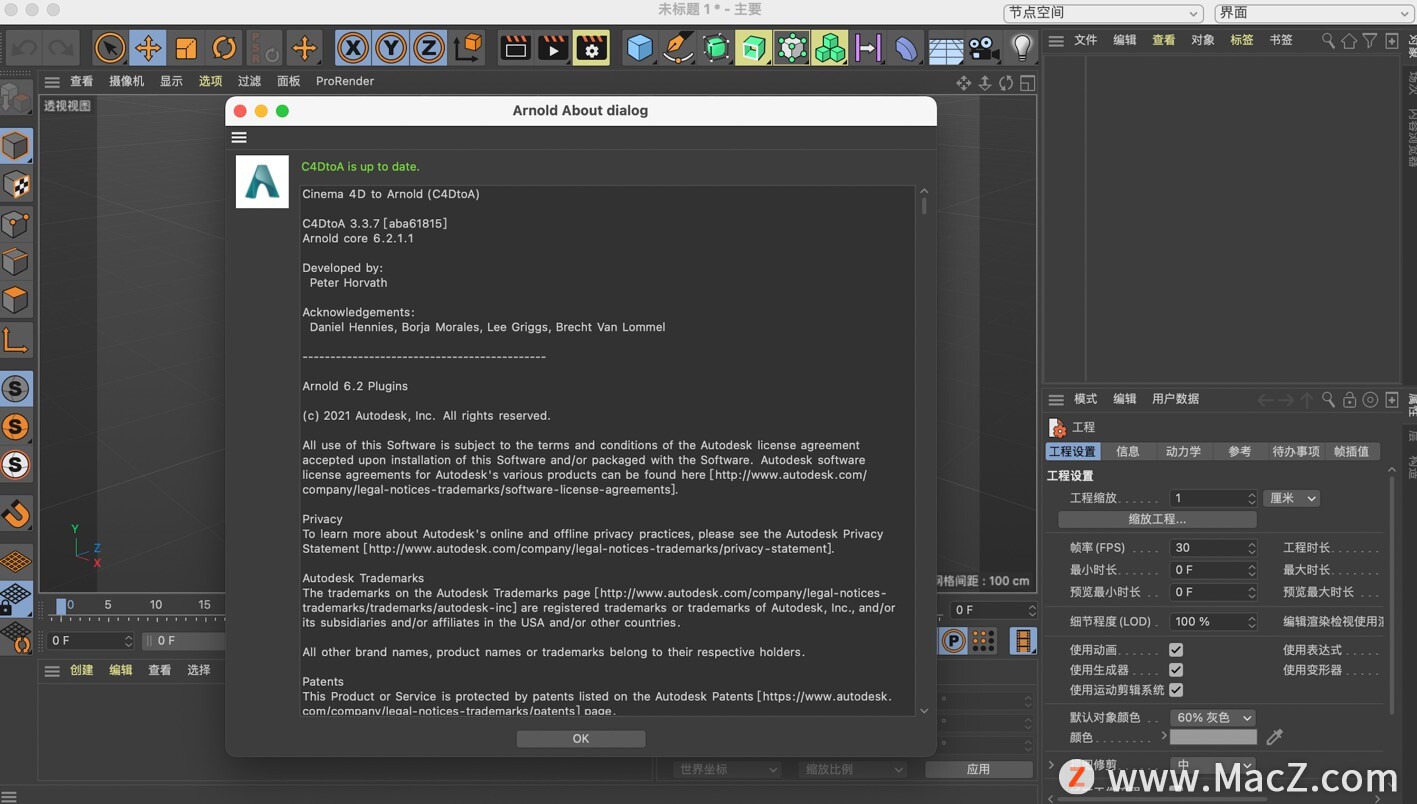Add a Floor environment object
1417x804 pixels.
click(945, 47)
